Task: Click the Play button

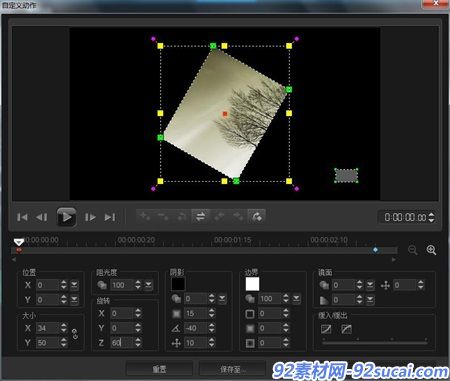Action: pos(66,217)
